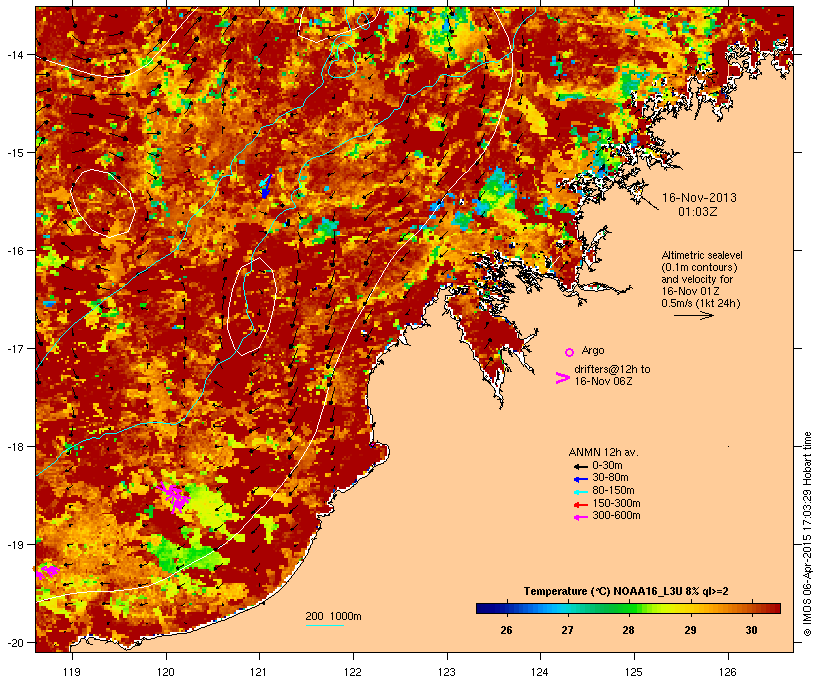Screen dimensions: 820x680
Task: Click the green 28°C area of the colorbar
Action: (628, 608)
